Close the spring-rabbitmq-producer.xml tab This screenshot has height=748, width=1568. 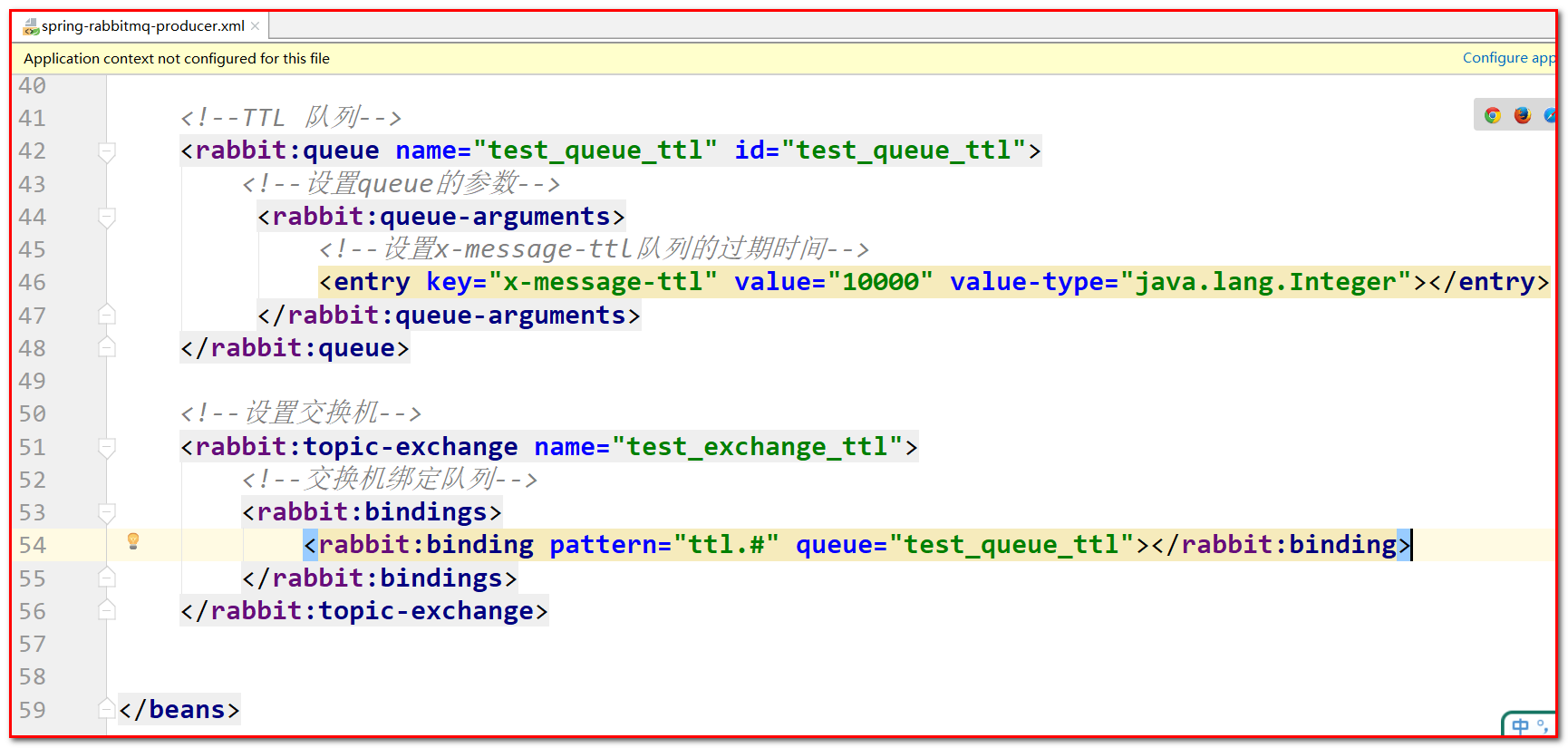point(256,26)
